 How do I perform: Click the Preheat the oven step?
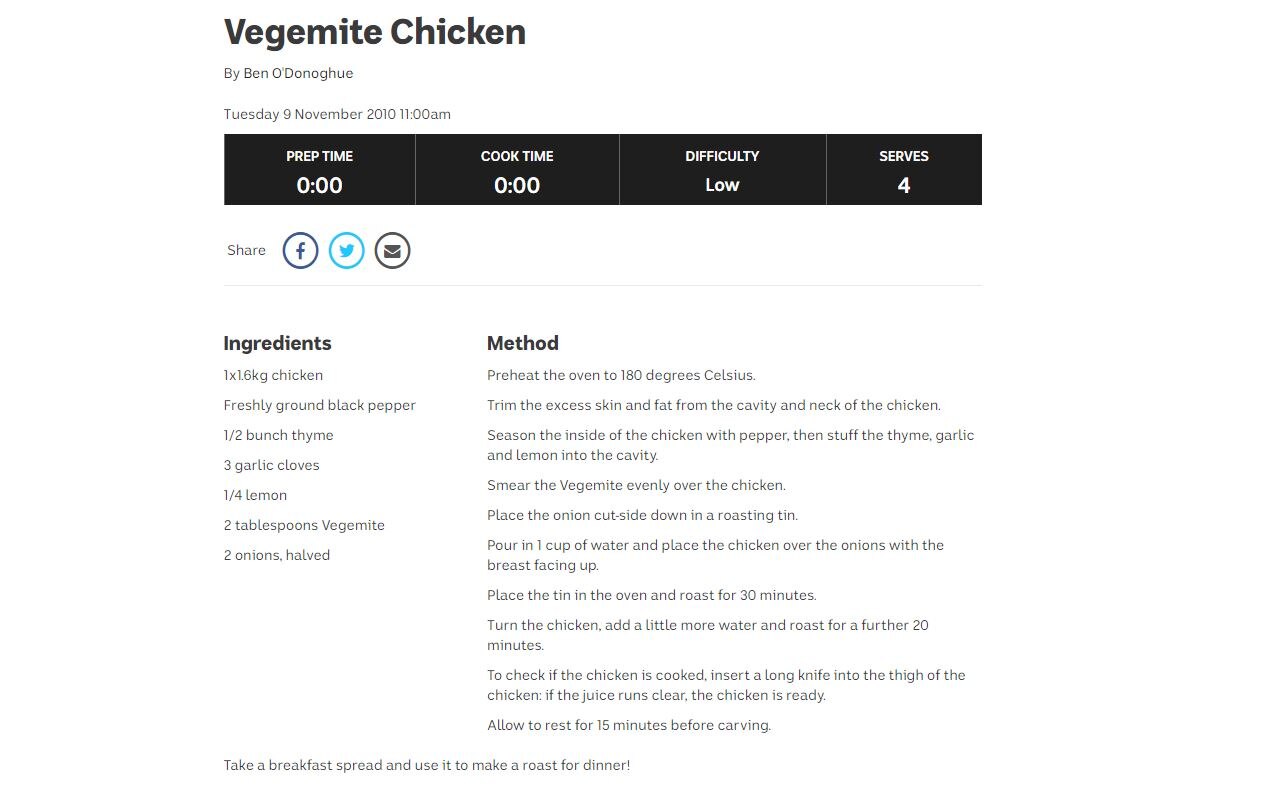pyautogui.click(x=621, y=375)
